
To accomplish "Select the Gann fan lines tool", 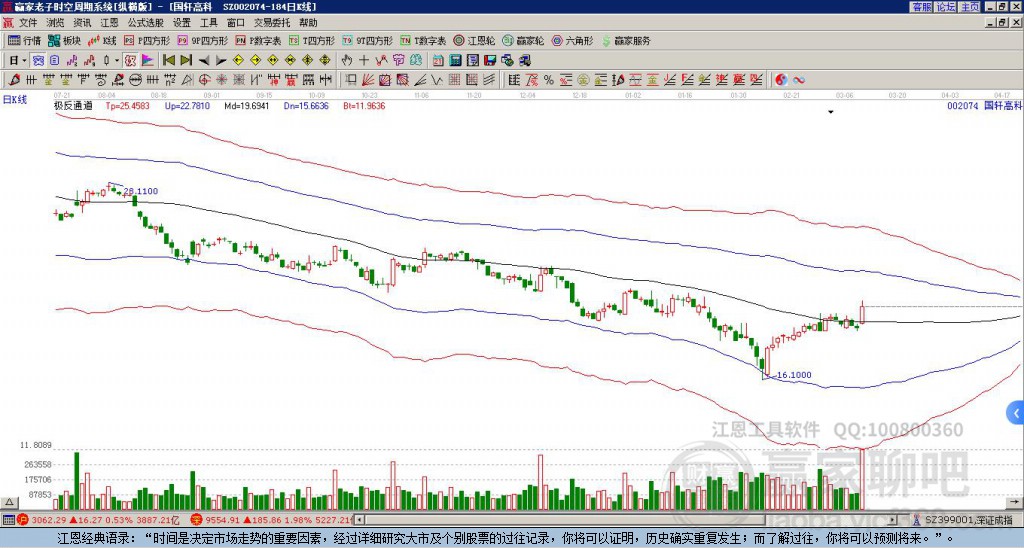I will point(368,80).
